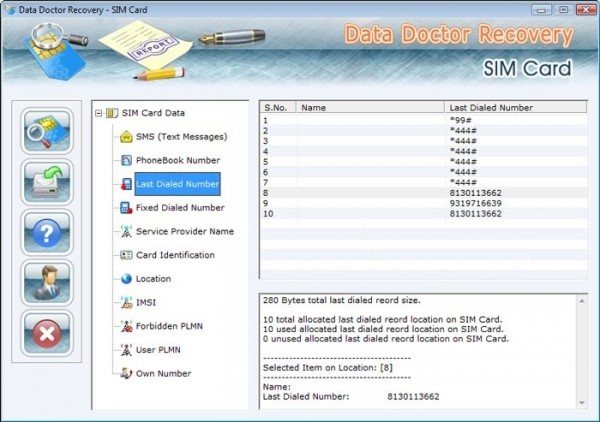Select SMS (Text Messages) in tree
Screen dimensions: 600x422
(181, 137)
